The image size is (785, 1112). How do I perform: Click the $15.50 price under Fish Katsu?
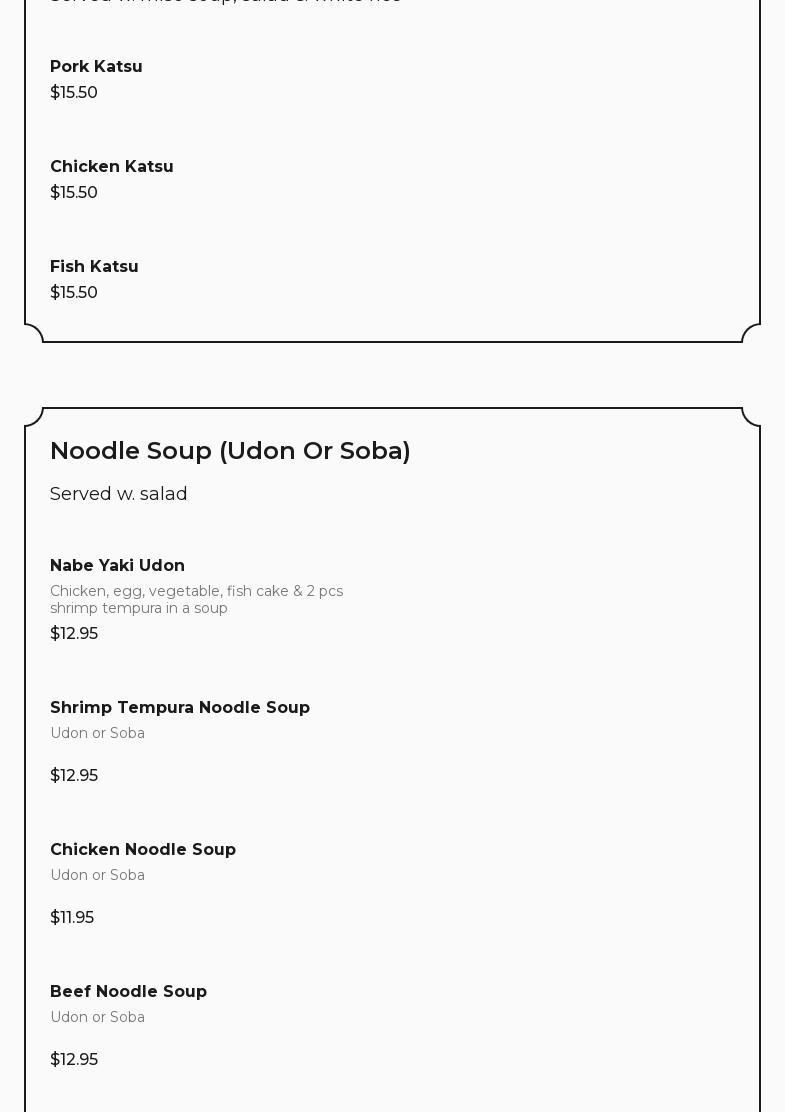coord(74,292)
